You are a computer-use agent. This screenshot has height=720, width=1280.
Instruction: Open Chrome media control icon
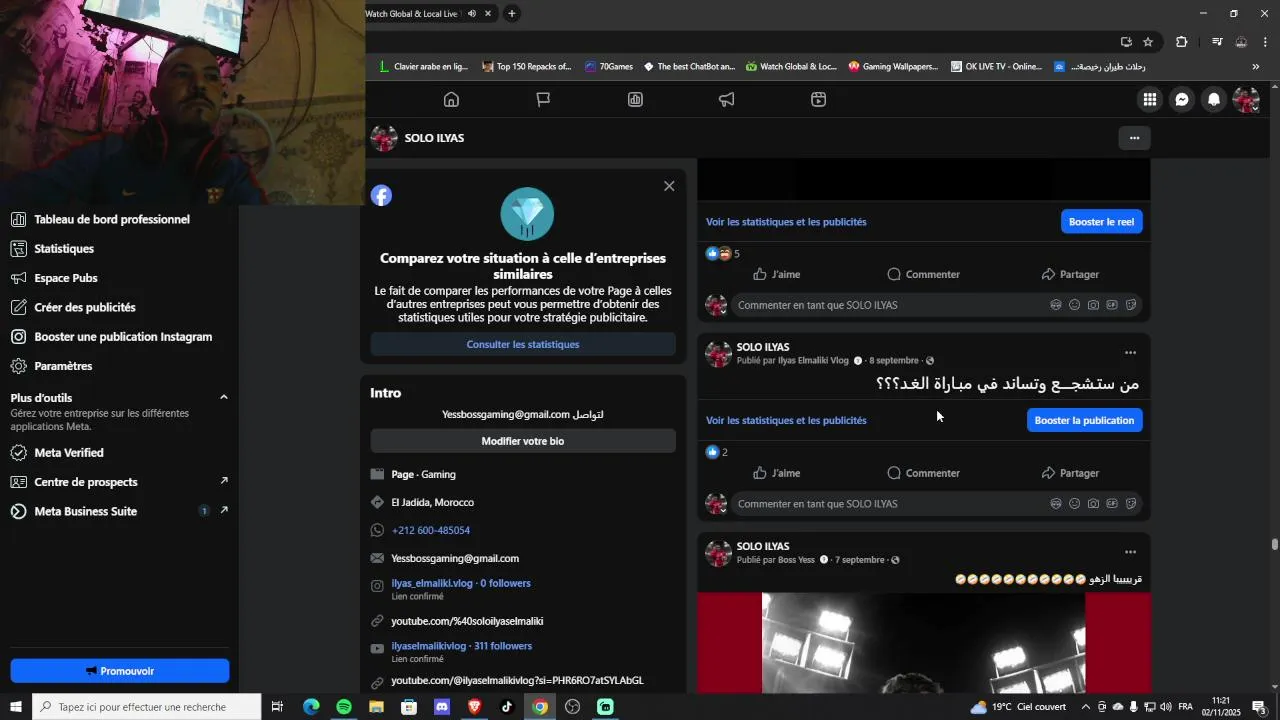(1217, 42)
